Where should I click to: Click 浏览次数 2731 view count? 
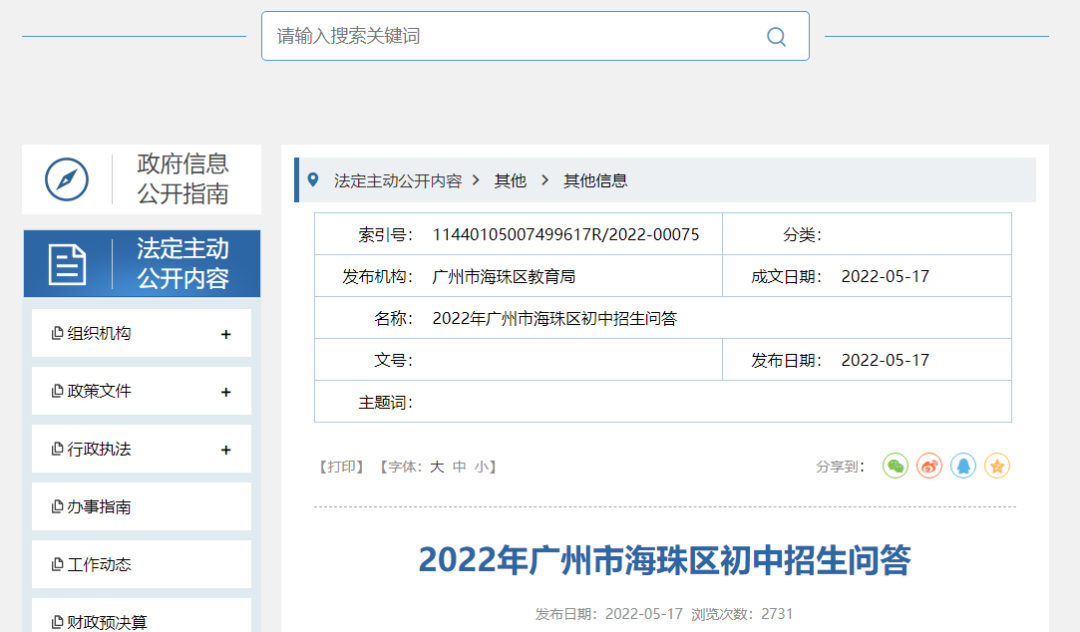click(742, 614)
